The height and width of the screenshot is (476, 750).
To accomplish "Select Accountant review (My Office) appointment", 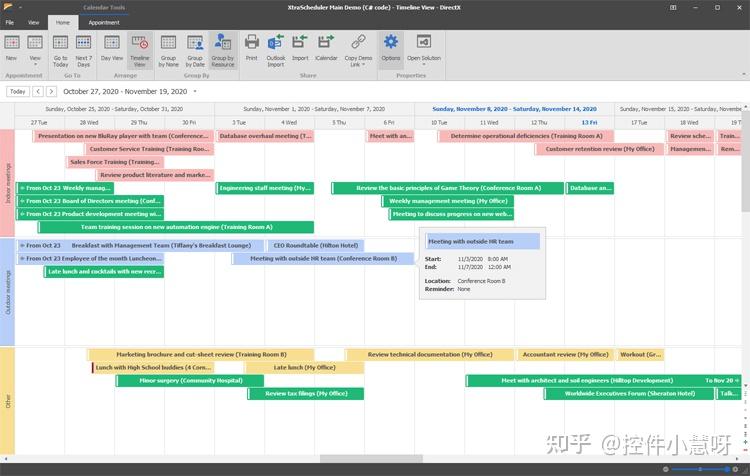I will click(x=565, y=354).
